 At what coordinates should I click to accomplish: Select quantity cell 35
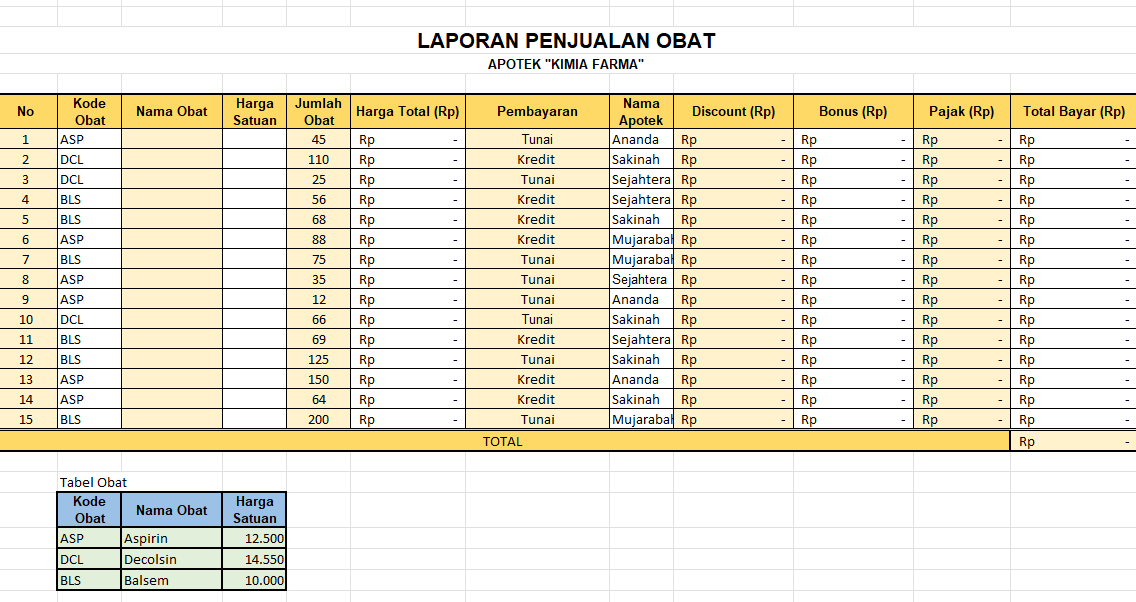[319, 279]
